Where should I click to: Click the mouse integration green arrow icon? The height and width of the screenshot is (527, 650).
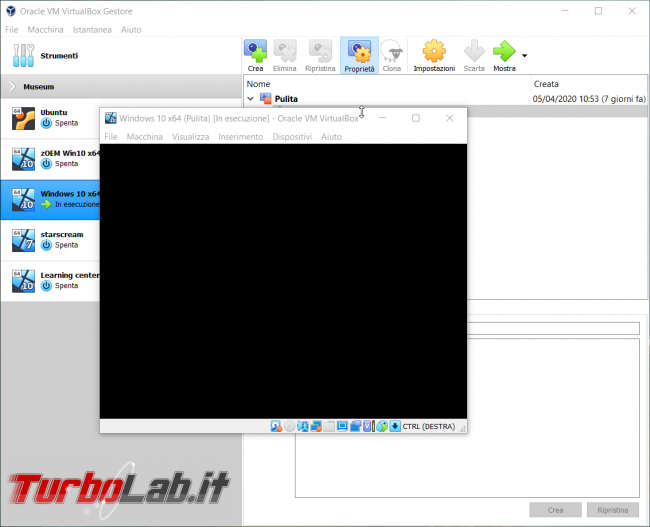382,426
